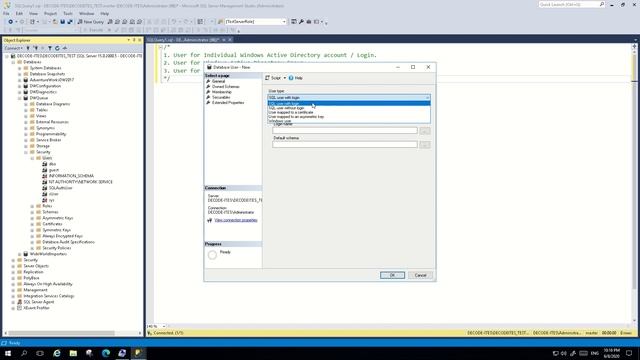Image resolution: width=640 pixels, height=360 pixels.
Task: Click the Filter icon in Object Explorer toolbar
Action: 50,48
